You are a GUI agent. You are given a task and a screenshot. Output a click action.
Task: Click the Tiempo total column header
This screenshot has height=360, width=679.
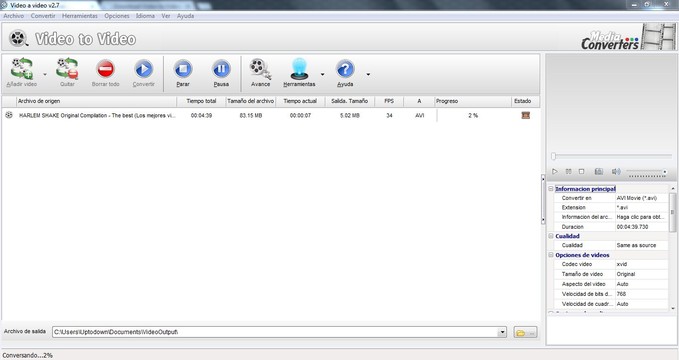click(201, 101)
